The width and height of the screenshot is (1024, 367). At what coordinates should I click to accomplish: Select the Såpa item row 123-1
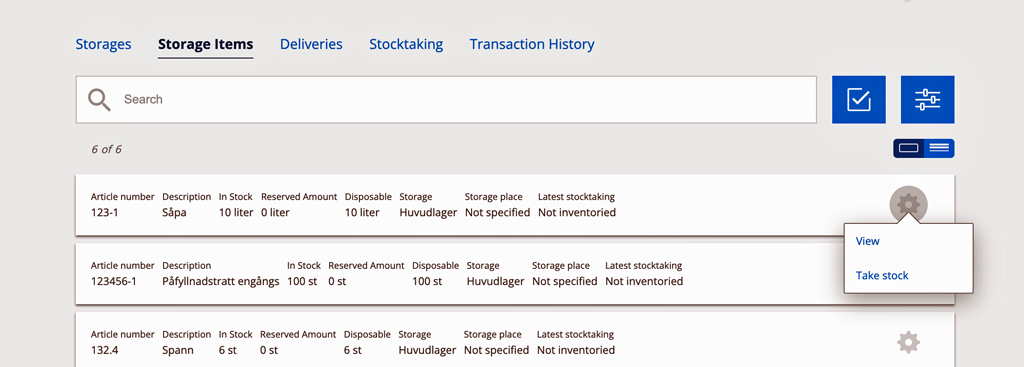point(515,205)
